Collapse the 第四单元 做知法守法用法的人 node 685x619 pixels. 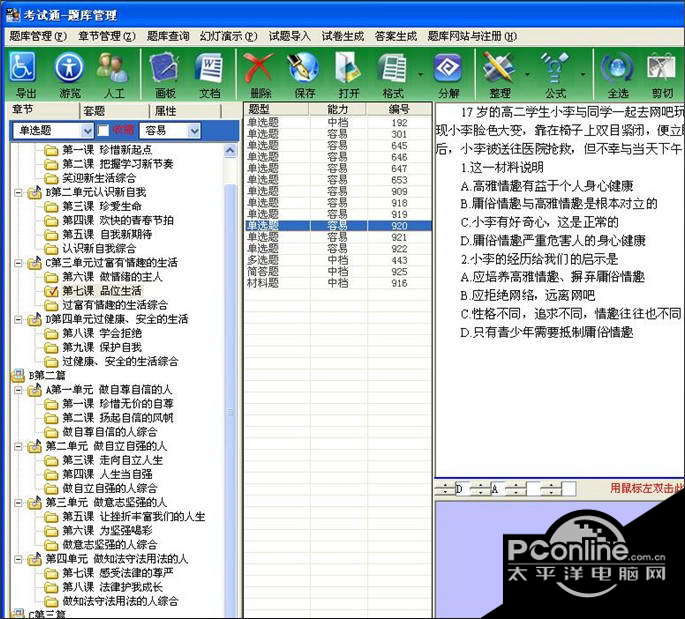click(18, 559)
